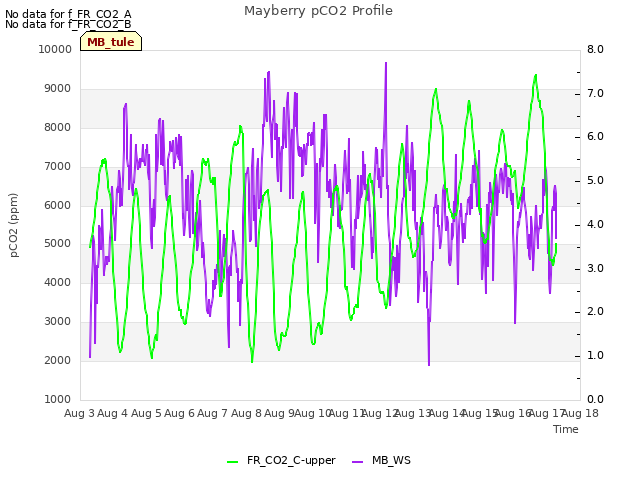Click the 'No data for f_FR_CO2_A' message
Viewport: 640px width, 480px height.
click(x=68, y=14)
